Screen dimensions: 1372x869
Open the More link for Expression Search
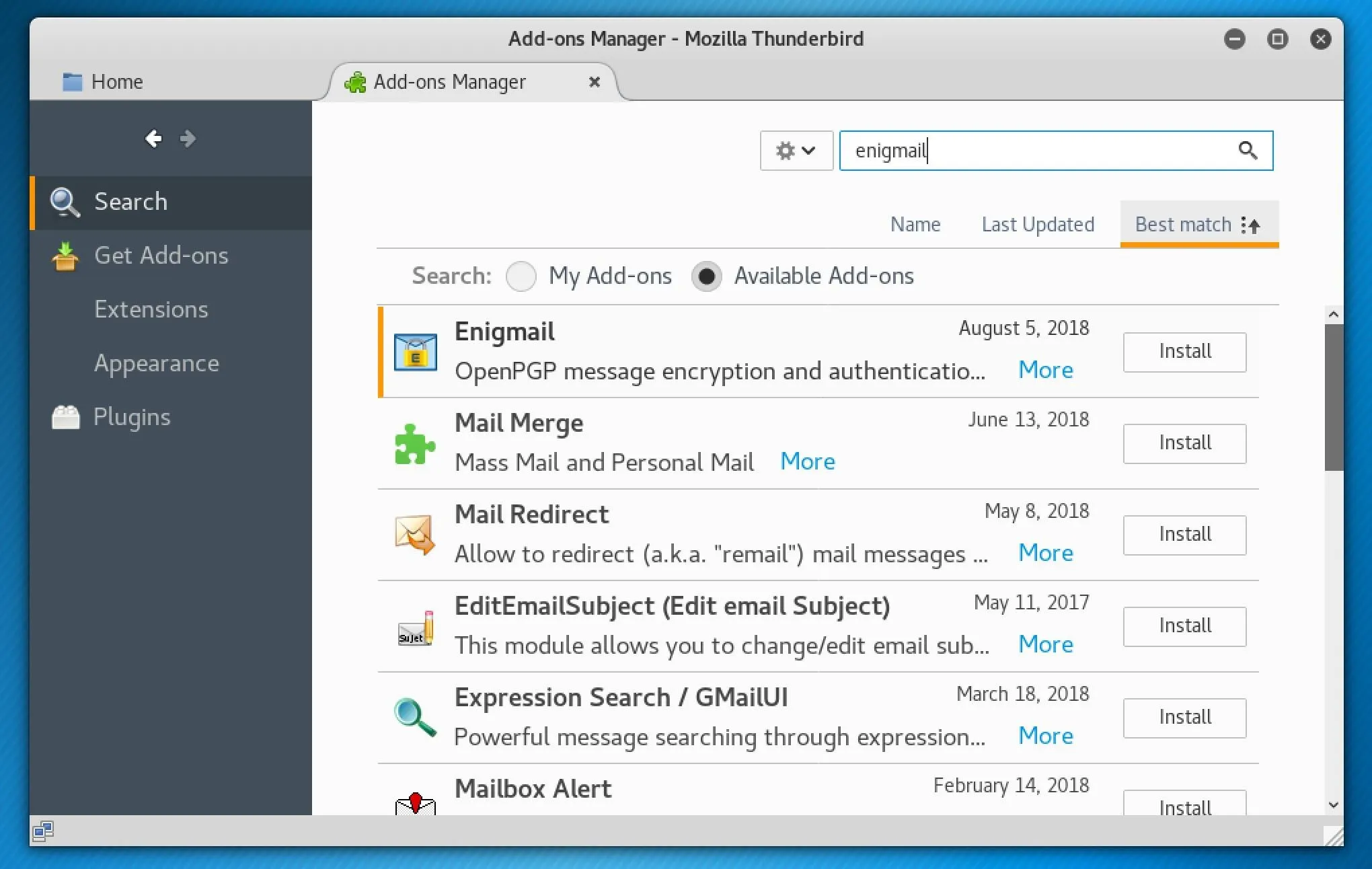pos(1045,736)
